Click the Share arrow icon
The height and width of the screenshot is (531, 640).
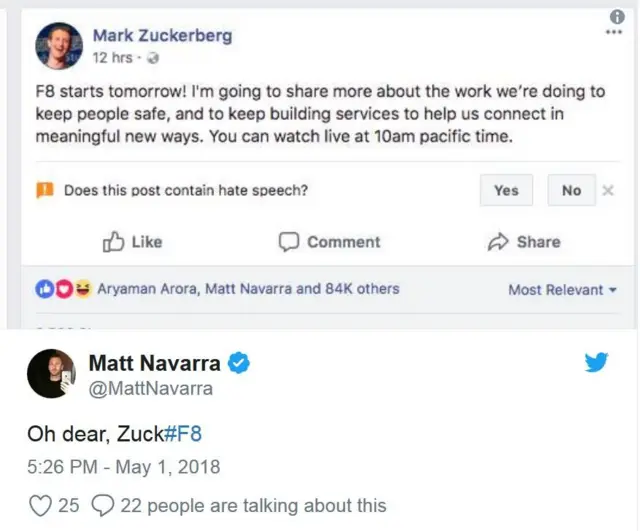tap(497, 241)
